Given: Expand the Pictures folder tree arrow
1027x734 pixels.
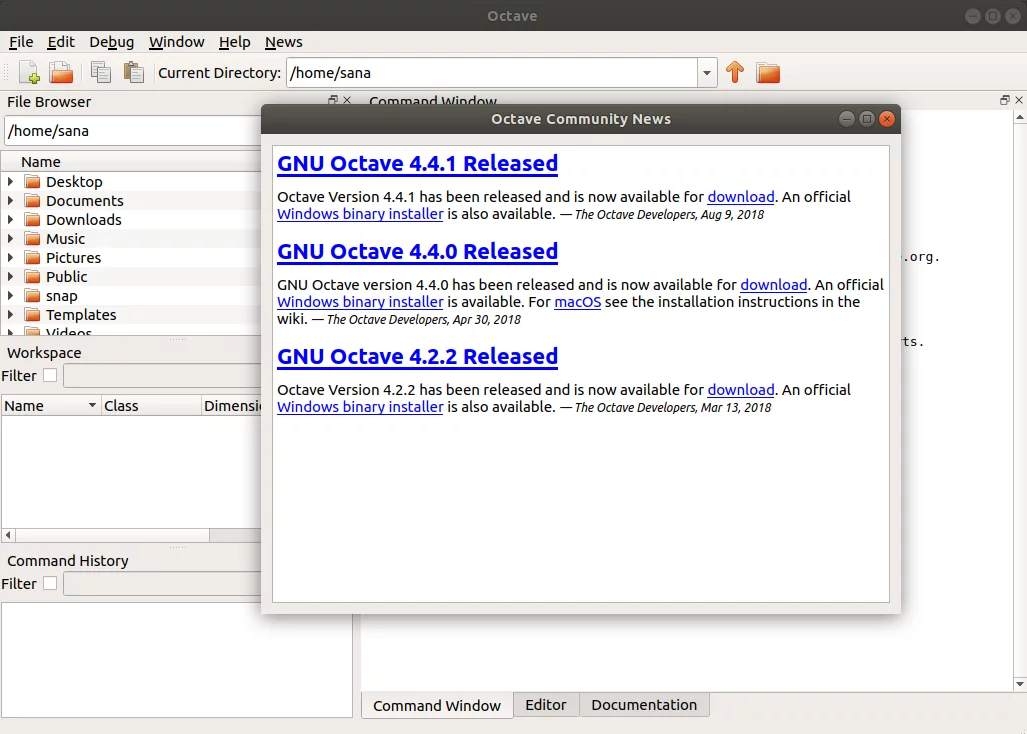Looking at the screenshot, I should [10, 257].
